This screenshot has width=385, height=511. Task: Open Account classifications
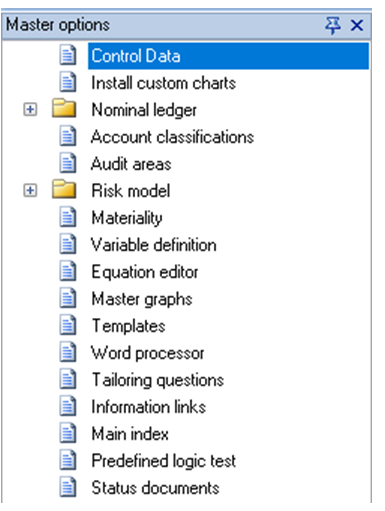click(x=172, y=137)
